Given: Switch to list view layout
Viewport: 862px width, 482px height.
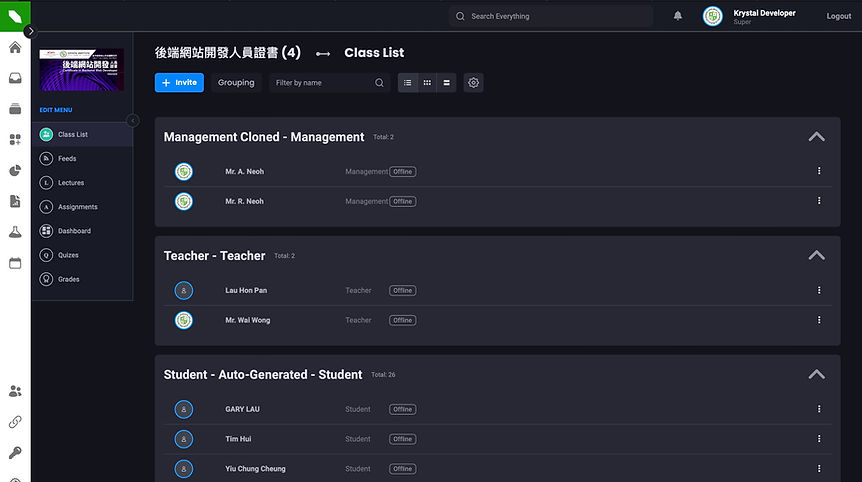Looking at the screenshot, I should (408, 83).
